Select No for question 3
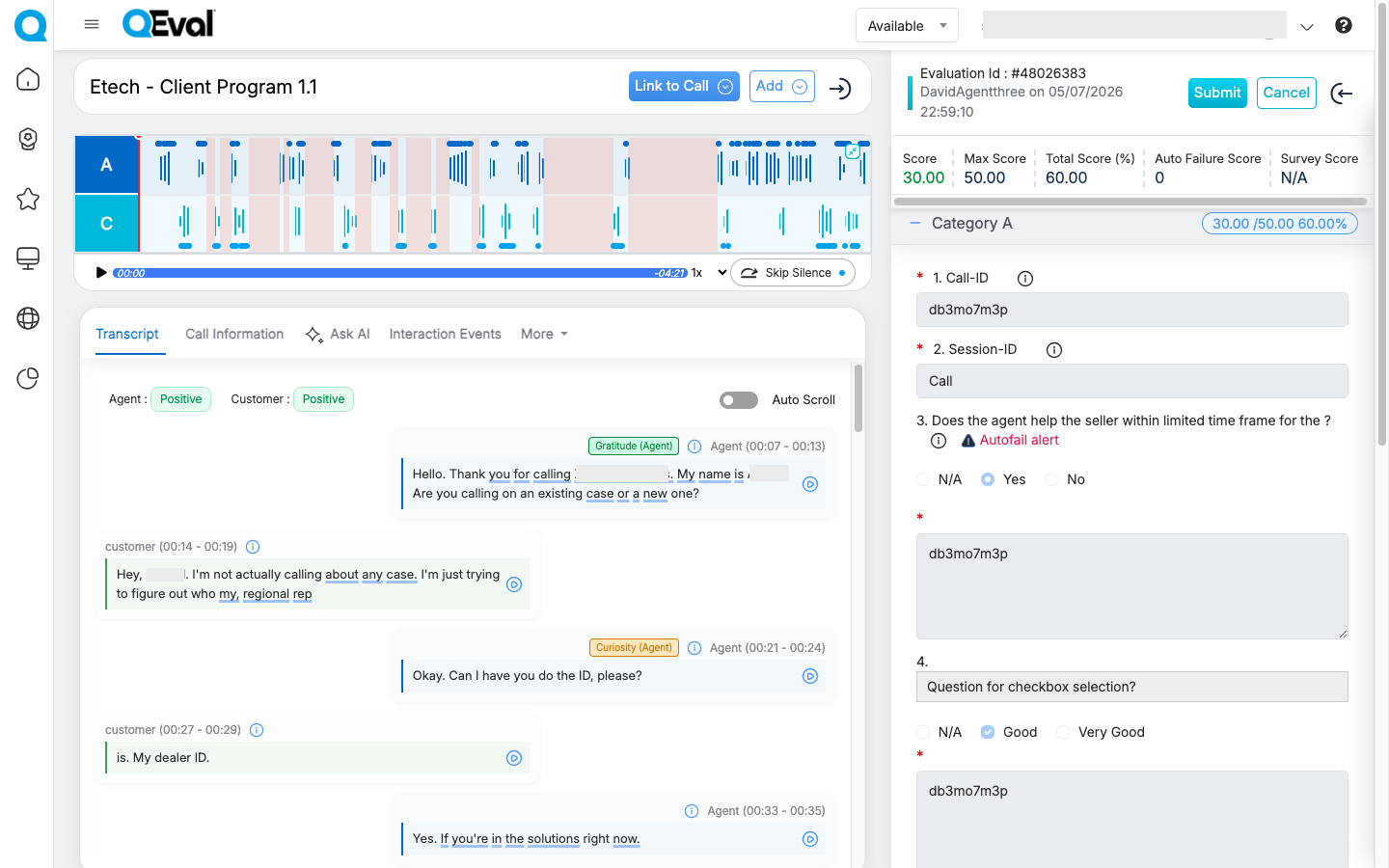The width and height of the screenshot is (1389, 868). 1051,479
